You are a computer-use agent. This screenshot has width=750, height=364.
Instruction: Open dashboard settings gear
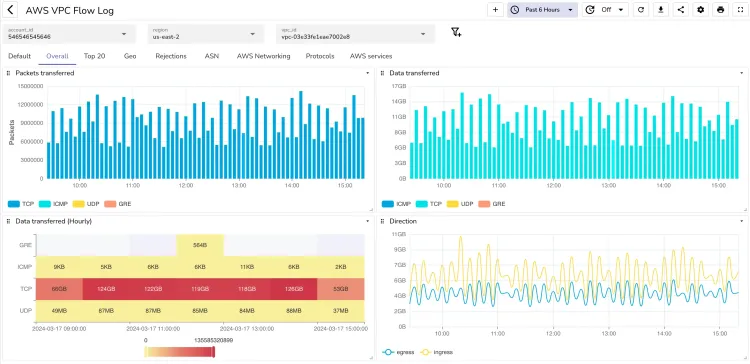[x=701, y=10]
